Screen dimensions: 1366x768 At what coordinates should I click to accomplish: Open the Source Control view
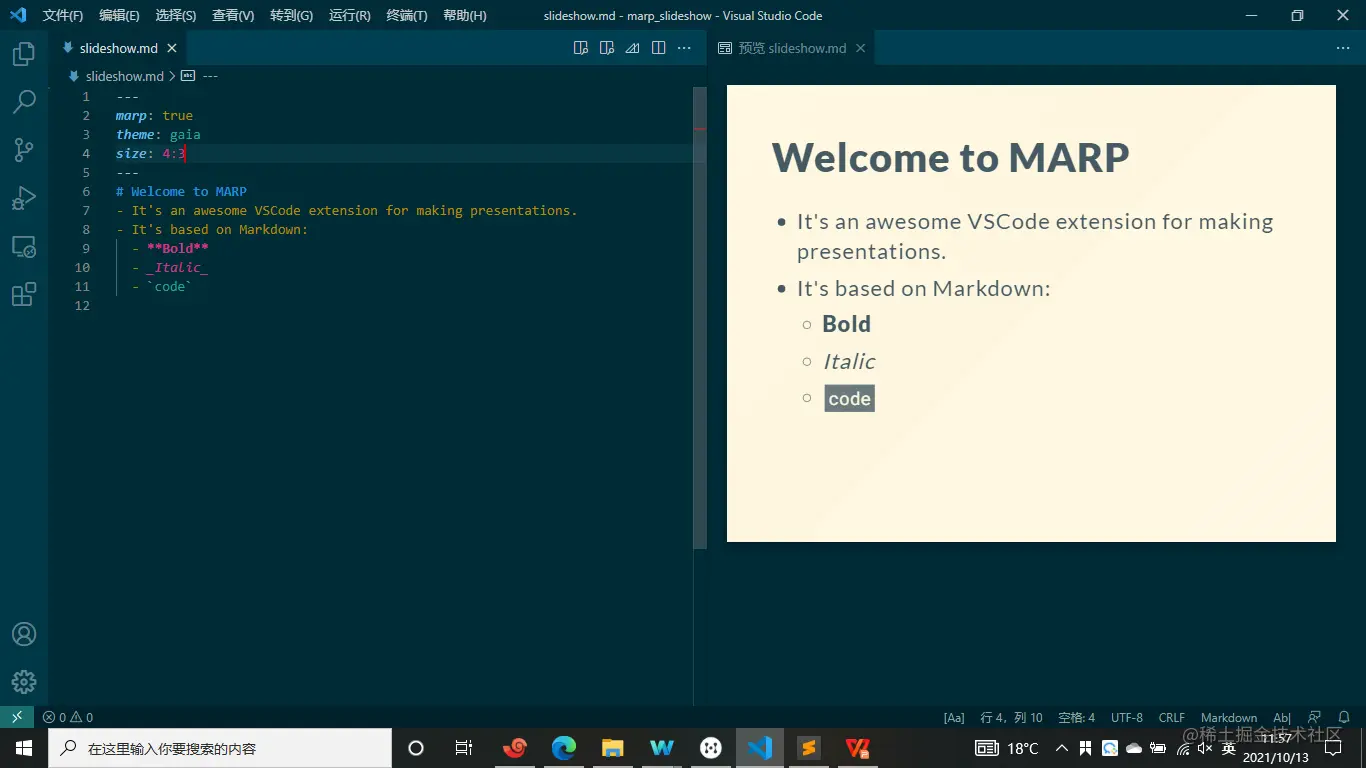[24, 150]
